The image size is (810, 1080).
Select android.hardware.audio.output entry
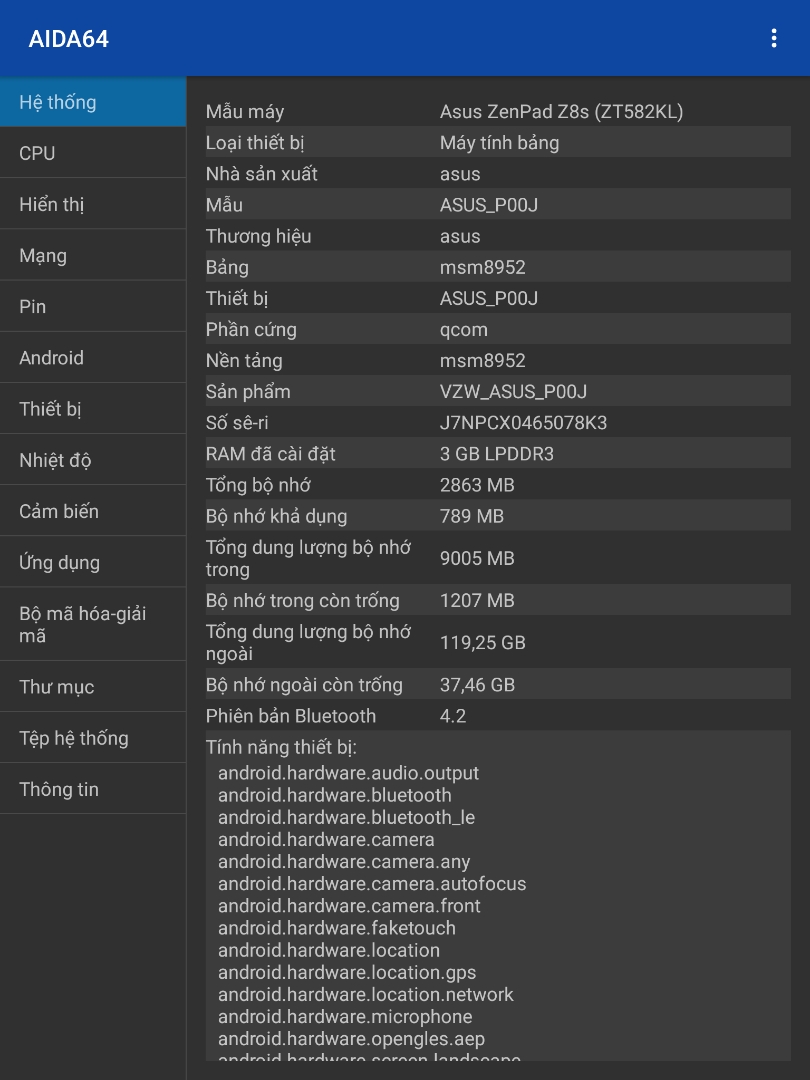pyautogui.click(x=348, y=773)
